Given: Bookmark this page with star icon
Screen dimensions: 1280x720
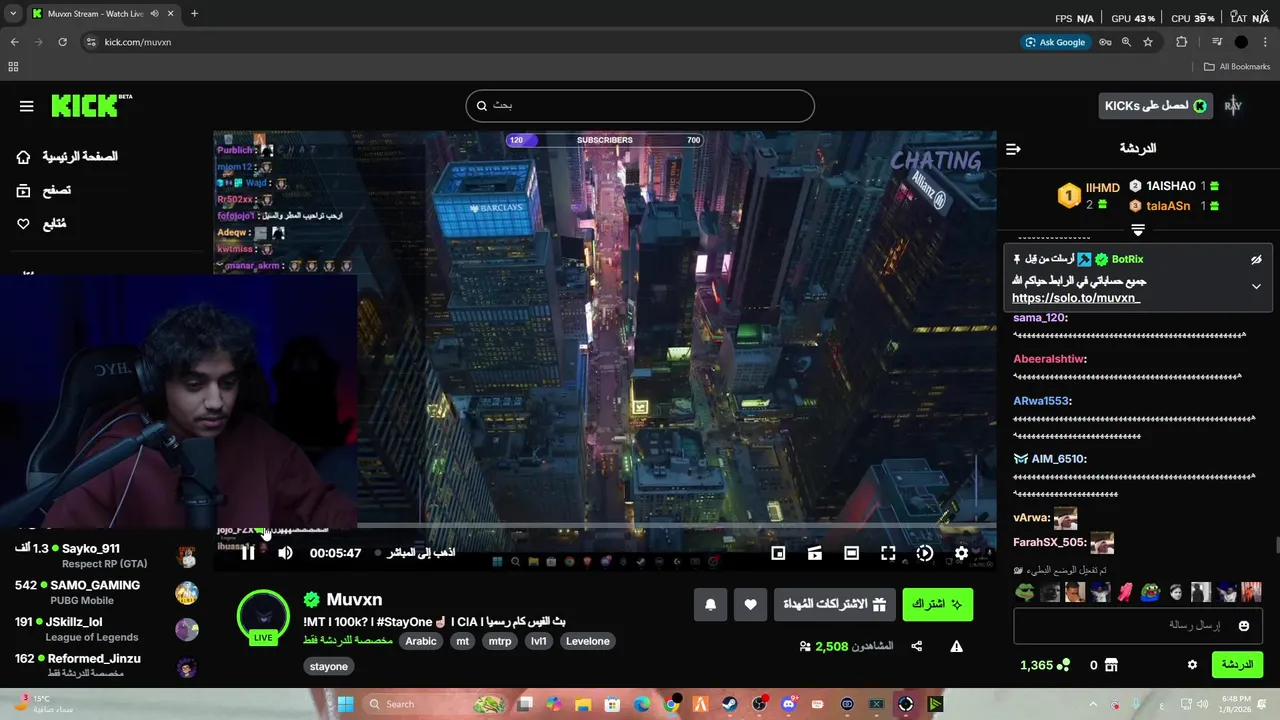Looking at the screenshot, I should (x=1148, y=42).
